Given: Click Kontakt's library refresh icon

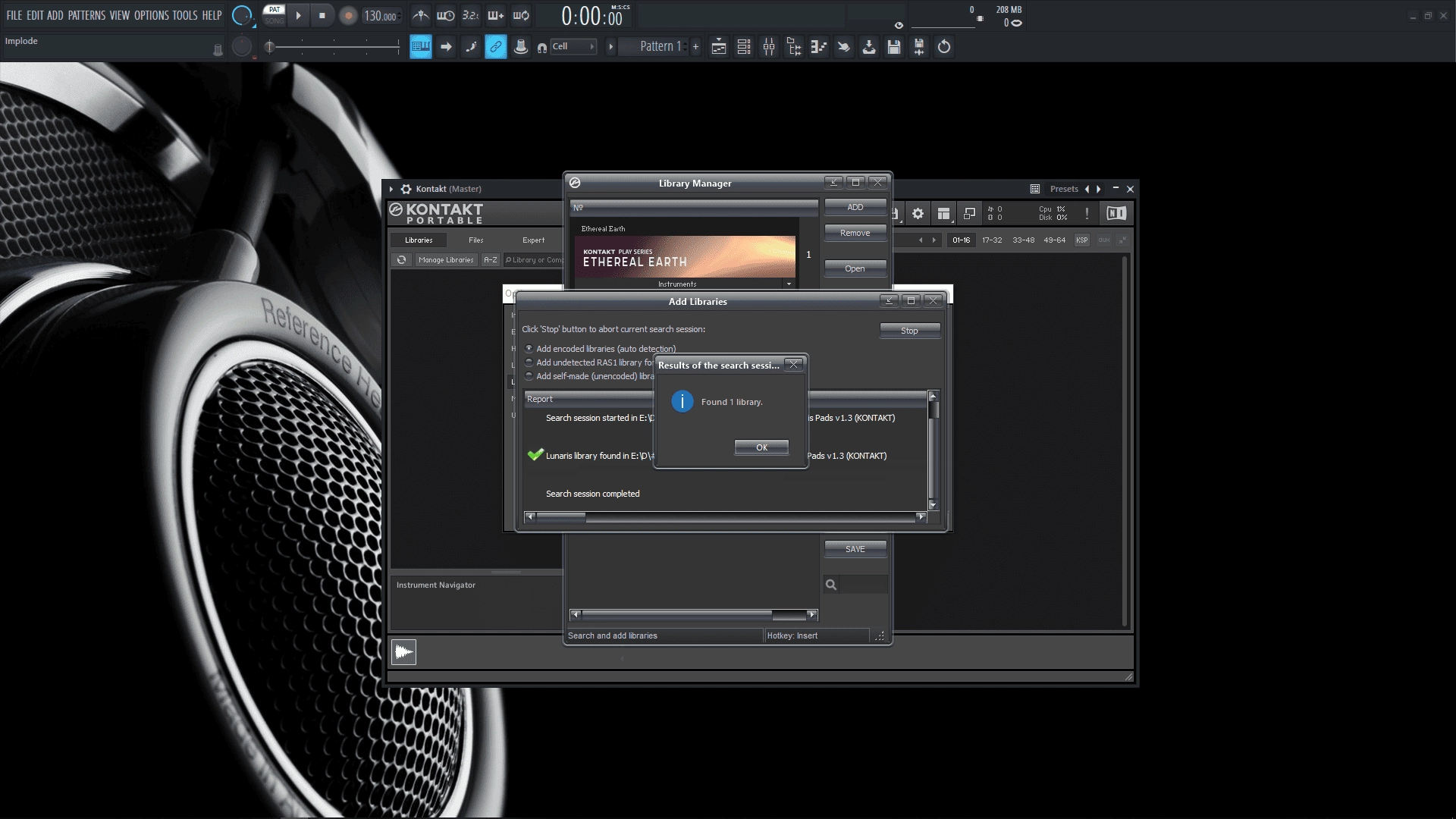Looking at the screenshot, I should coord(402,260).
